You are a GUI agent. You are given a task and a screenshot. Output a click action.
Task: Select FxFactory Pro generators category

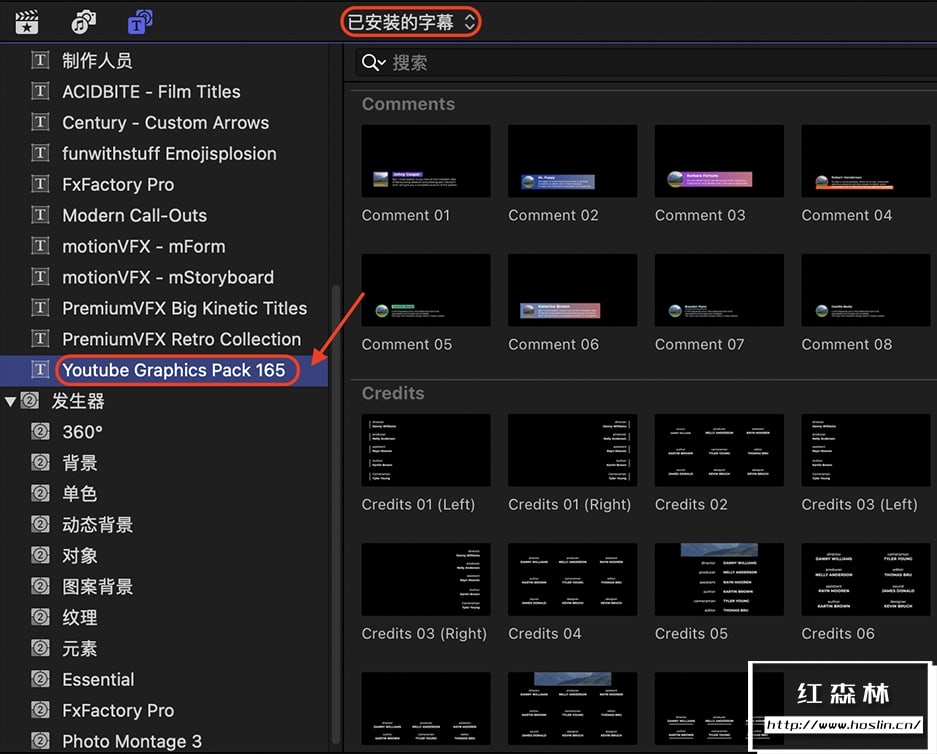tap(118, 711)
